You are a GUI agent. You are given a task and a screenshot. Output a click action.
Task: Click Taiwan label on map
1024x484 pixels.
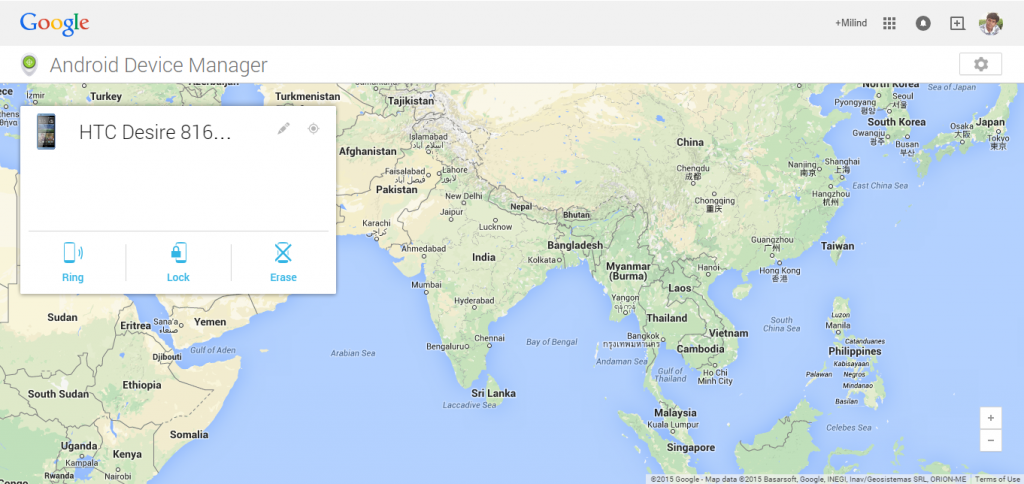point(837,246)
